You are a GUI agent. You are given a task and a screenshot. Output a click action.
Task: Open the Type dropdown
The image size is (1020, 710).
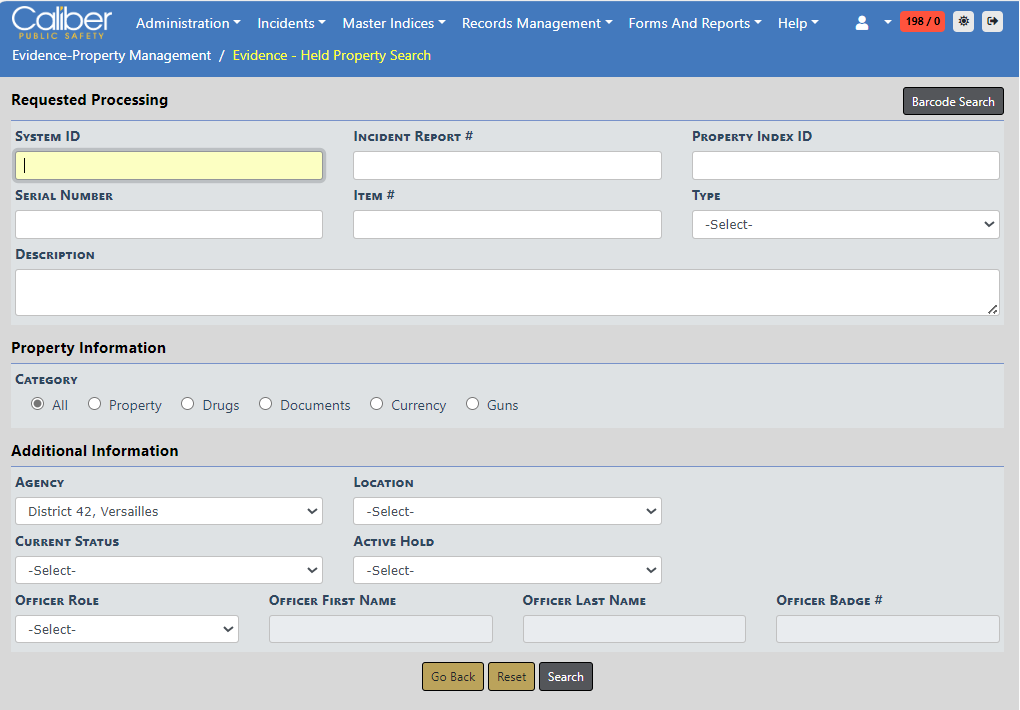coord(845,225)
